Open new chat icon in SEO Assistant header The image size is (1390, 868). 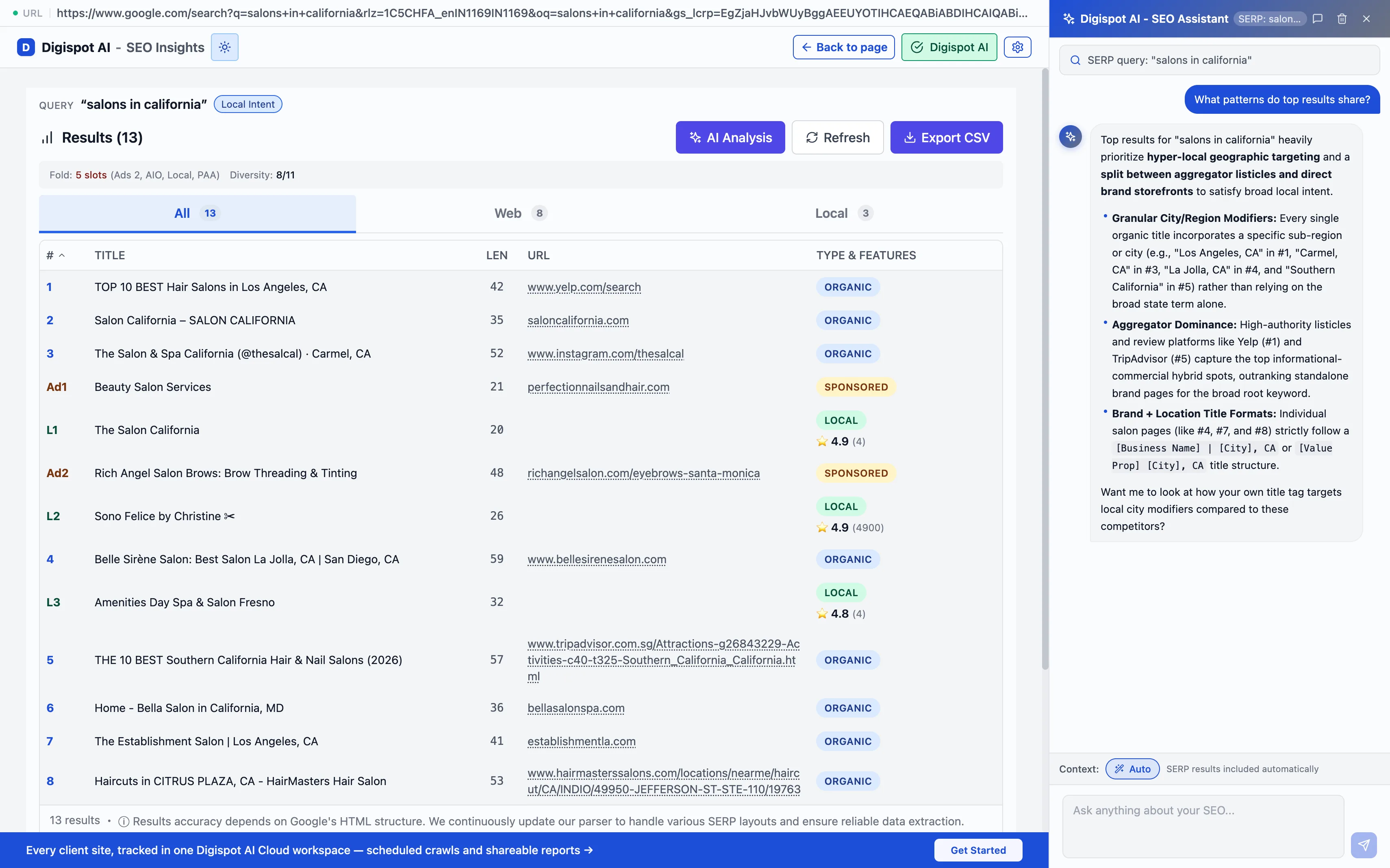(x=1318, y=18)
